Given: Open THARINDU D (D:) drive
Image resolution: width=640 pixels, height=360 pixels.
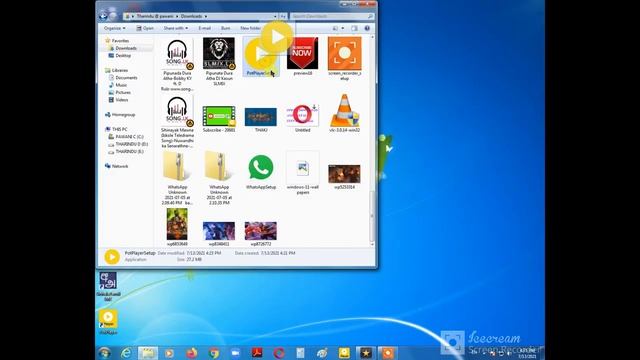Looking at the screenshot, I should click(131, 144).
